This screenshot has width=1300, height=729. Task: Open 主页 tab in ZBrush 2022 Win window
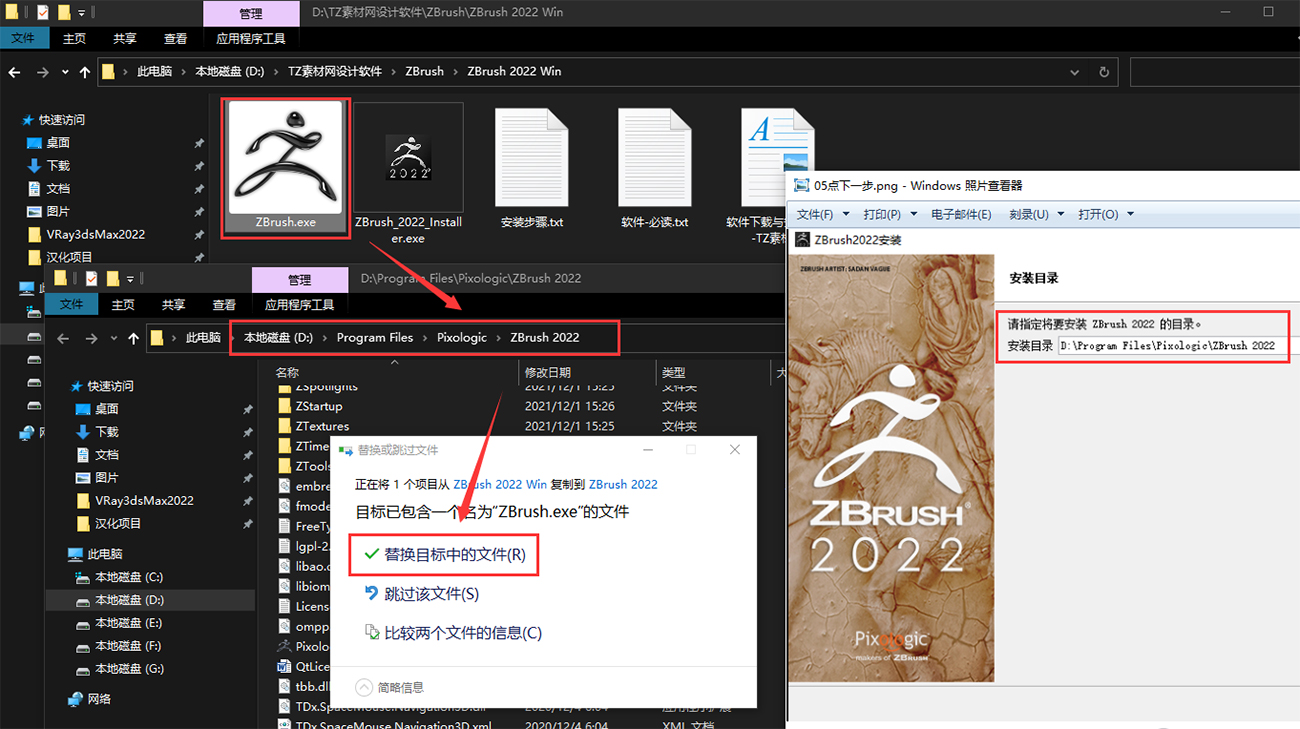74,38
